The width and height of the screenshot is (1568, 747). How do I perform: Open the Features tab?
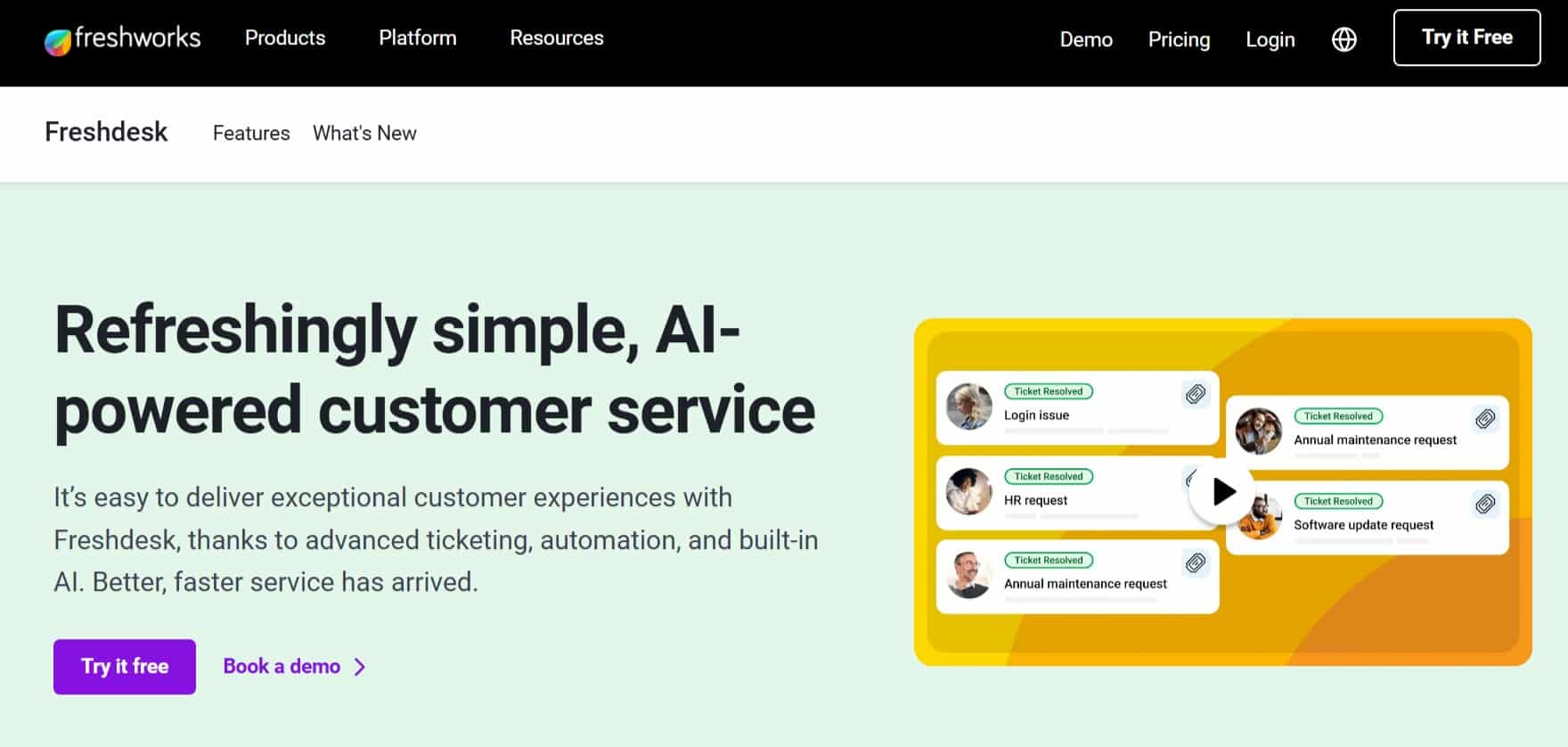[251, 133]
